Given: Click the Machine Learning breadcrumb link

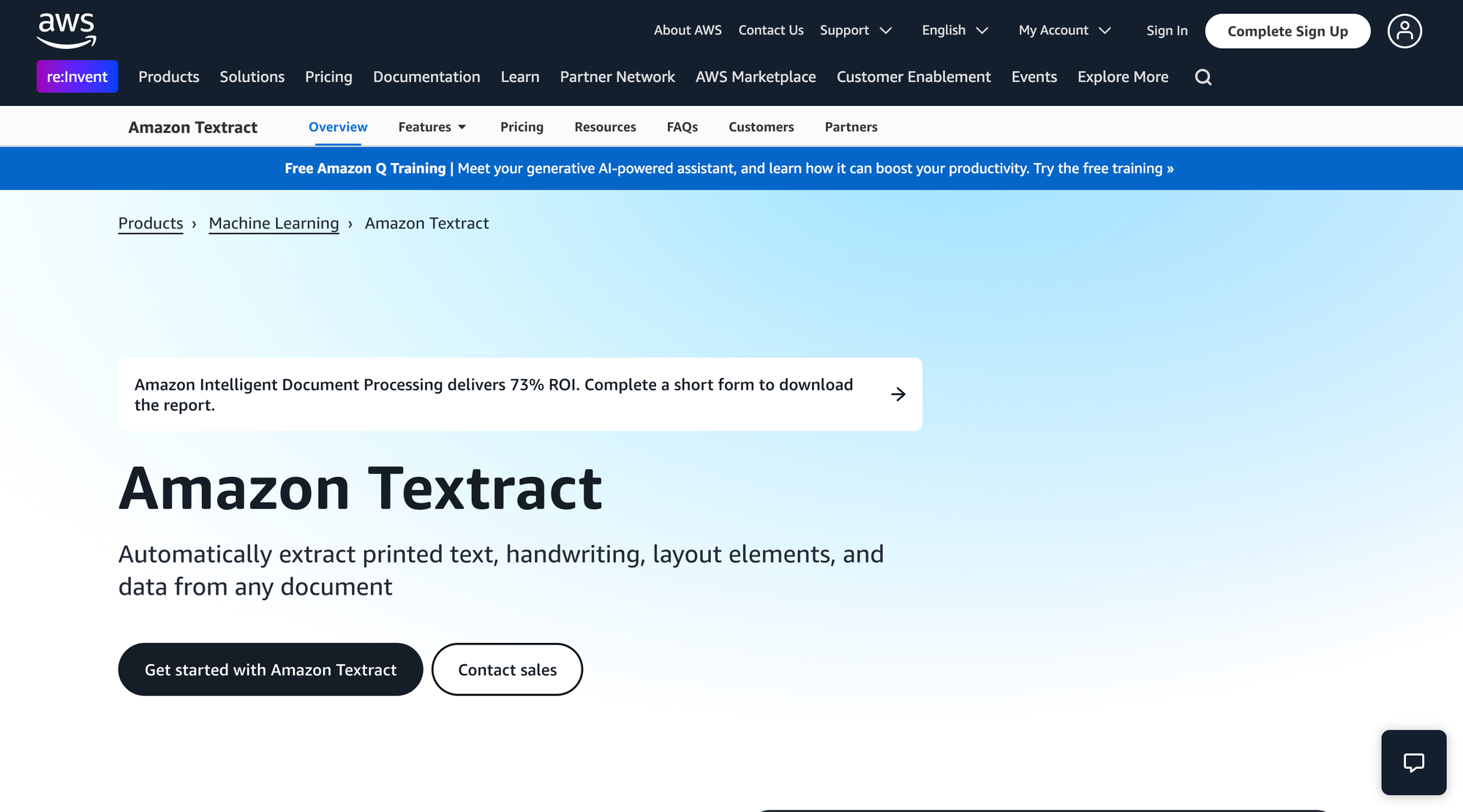Looking at the screenshot, I should 274,223.
